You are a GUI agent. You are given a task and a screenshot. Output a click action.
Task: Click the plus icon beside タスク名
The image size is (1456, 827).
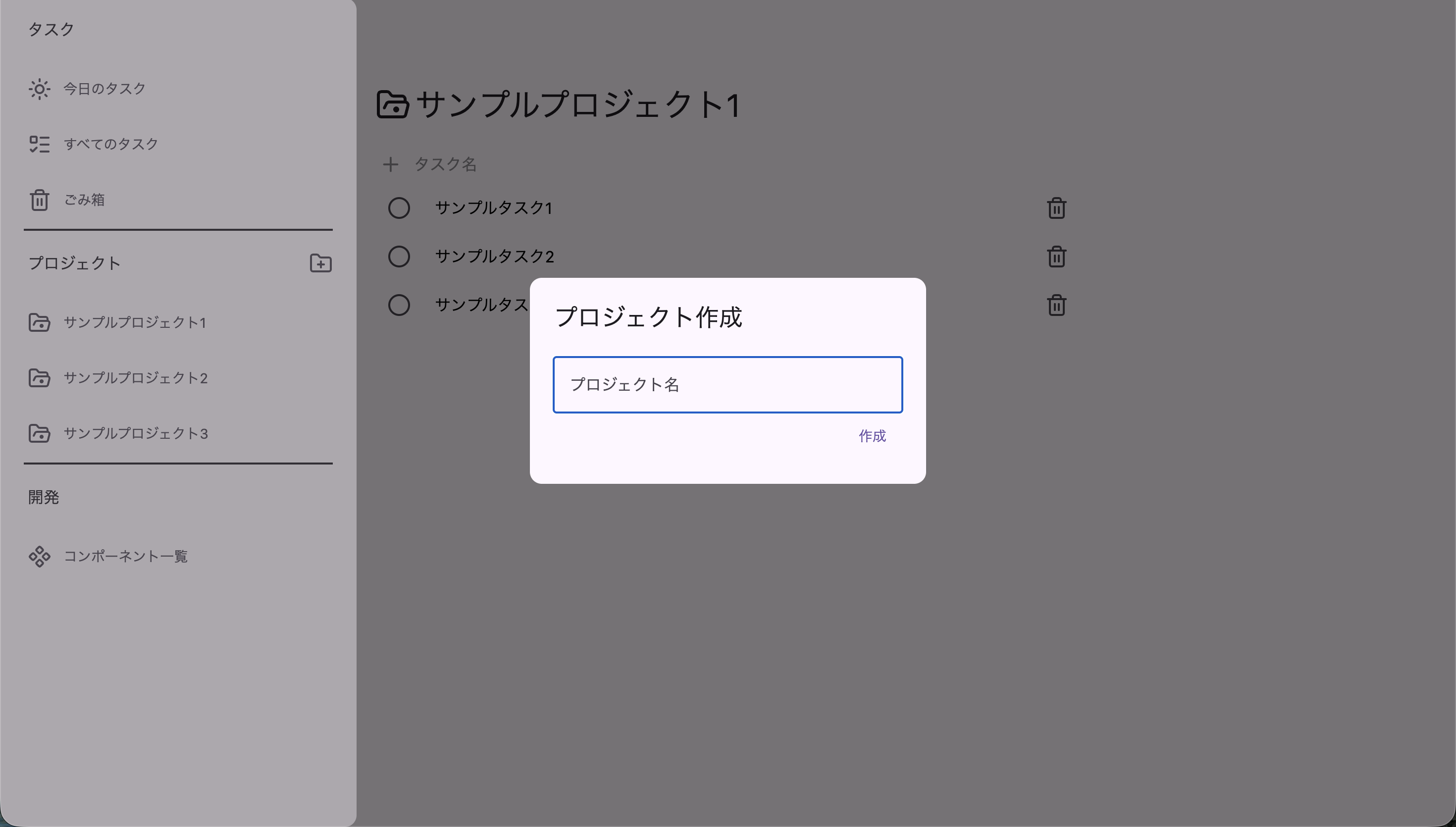click(x=390, y=165)
